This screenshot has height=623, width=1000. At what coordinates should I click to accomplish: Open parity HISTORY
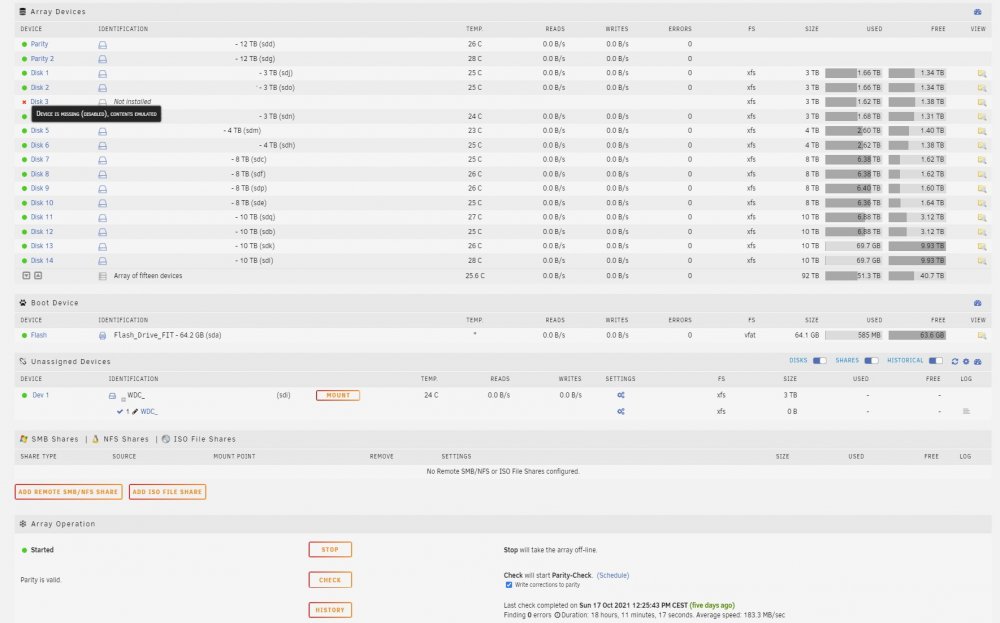click(330, 610)
